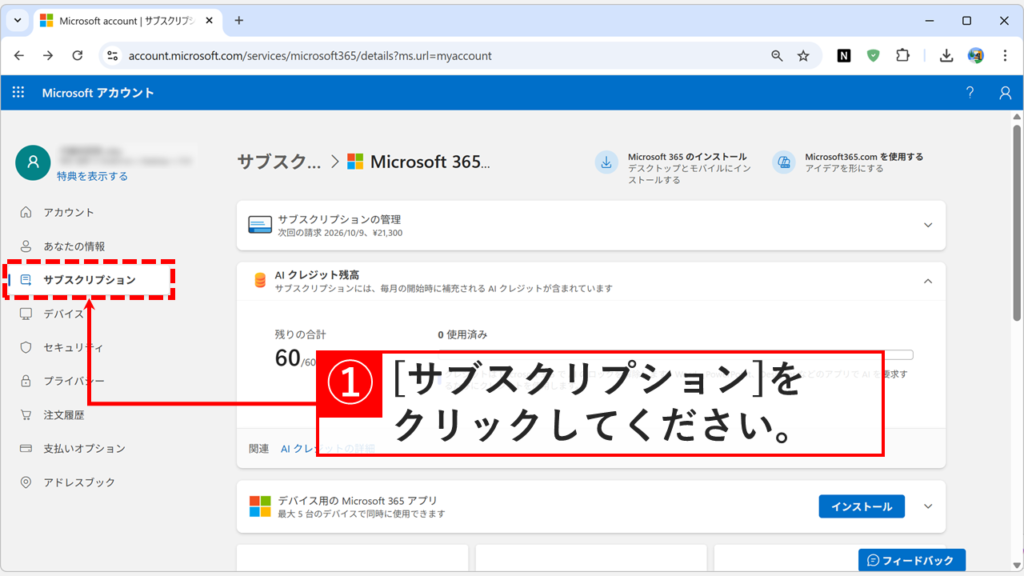Open the フィードバック button
This screenshot has width=1024, height=576.
coord(911,560)
